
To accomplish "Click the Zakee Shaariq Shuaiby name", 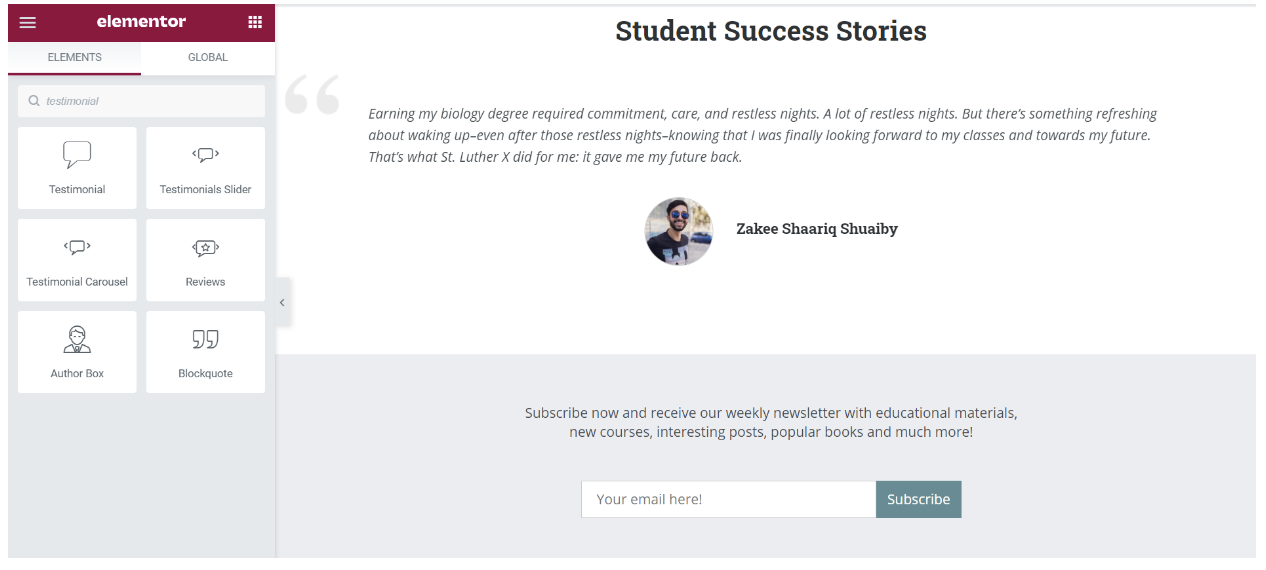I will point(817,229).
